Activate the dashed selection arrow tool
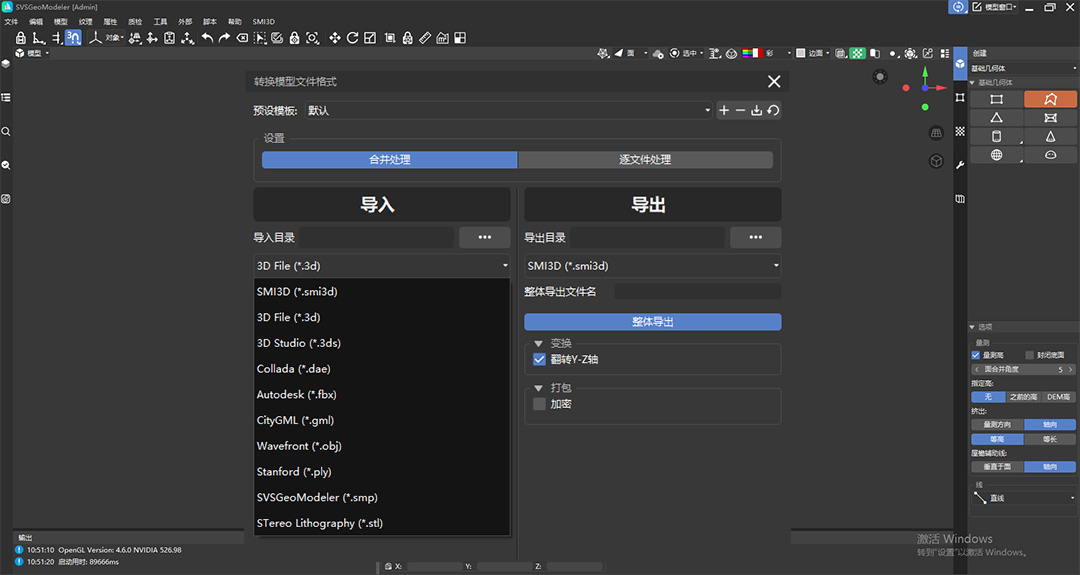This screenshot has width=1080, height=575. click(x=260, y=38)
